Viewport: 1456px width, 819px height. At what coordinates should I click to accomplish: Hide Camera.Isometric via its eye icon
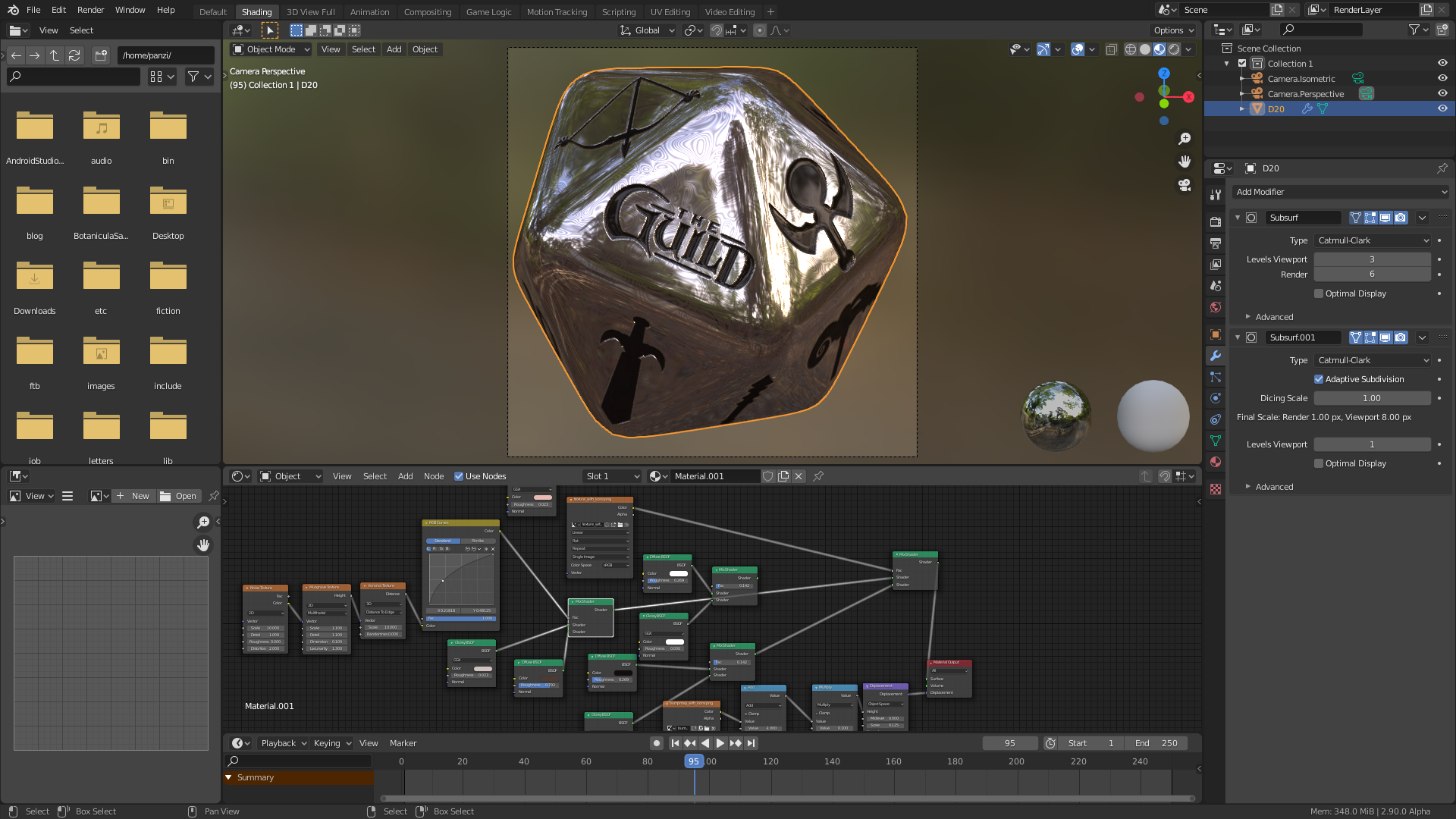1442,78
